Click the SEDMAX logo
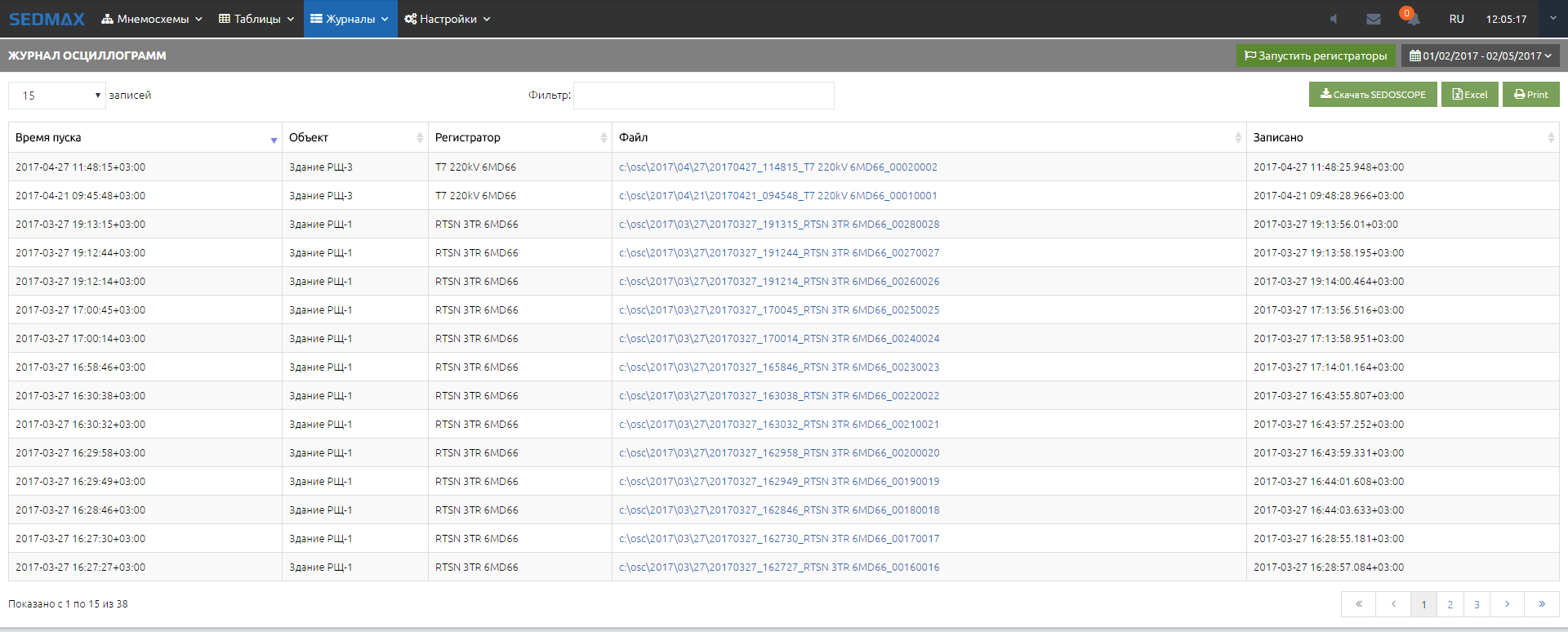1568x632 pixels. [47, 19]
